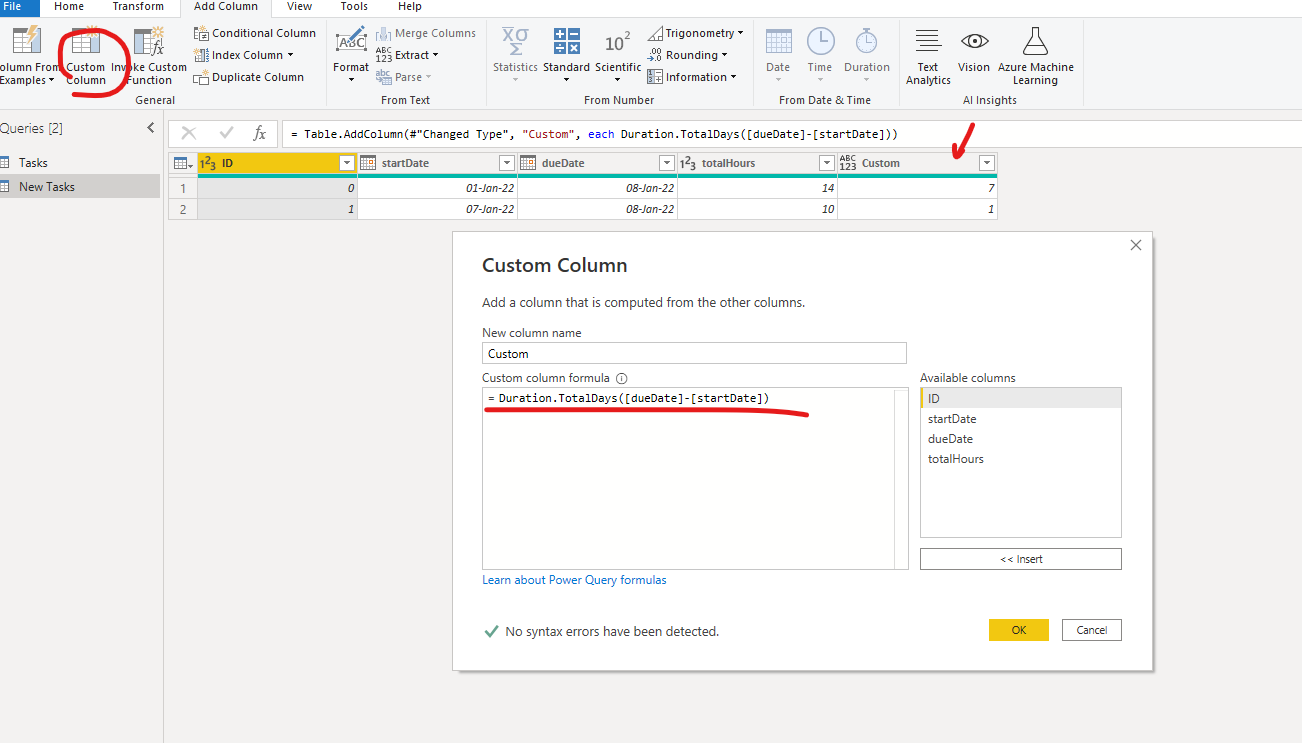Viewport: 1302px width, 743px height.
Task: Expand Extract text dropdown
Action: point(435,55)
